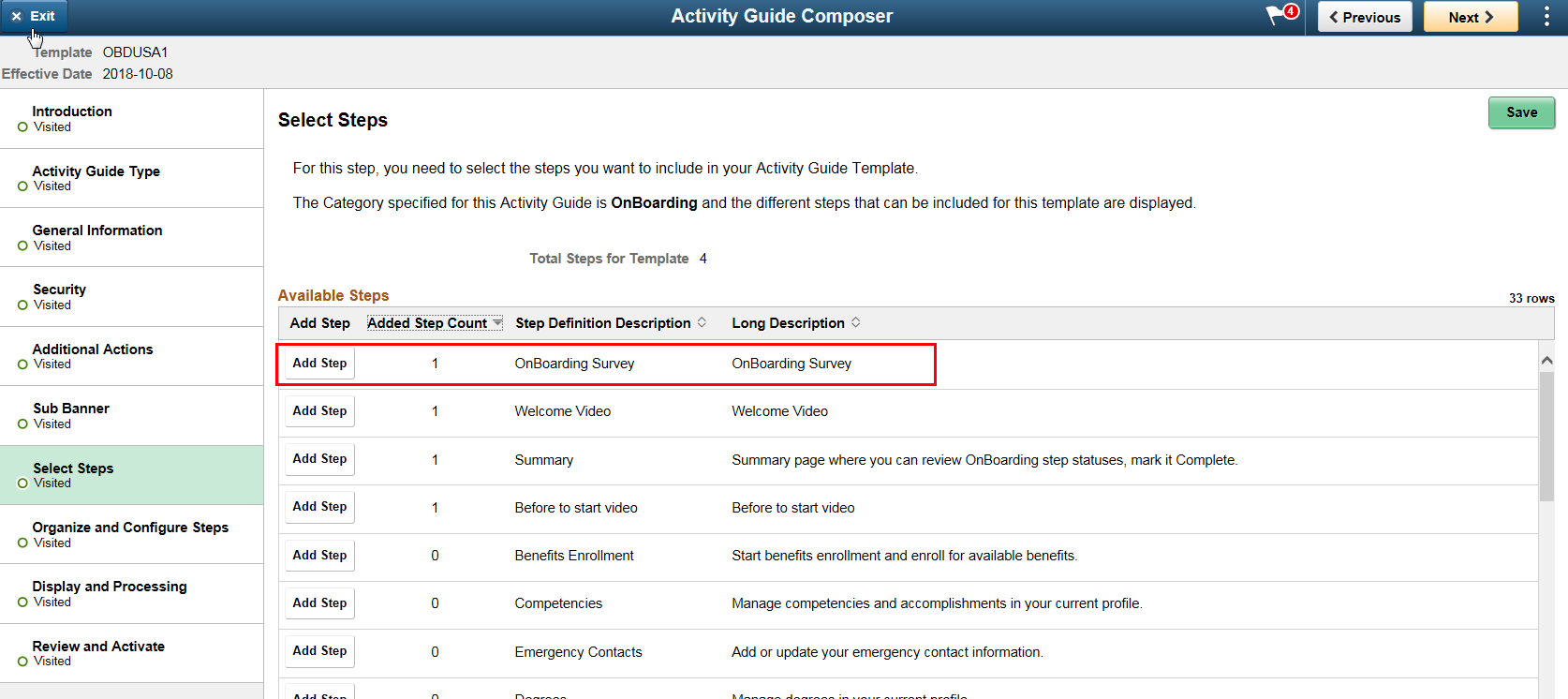The width and height of the screenshot is (1568, 699).
Task: Add the Emergency Contacts step
Action: tap(319, 651)
